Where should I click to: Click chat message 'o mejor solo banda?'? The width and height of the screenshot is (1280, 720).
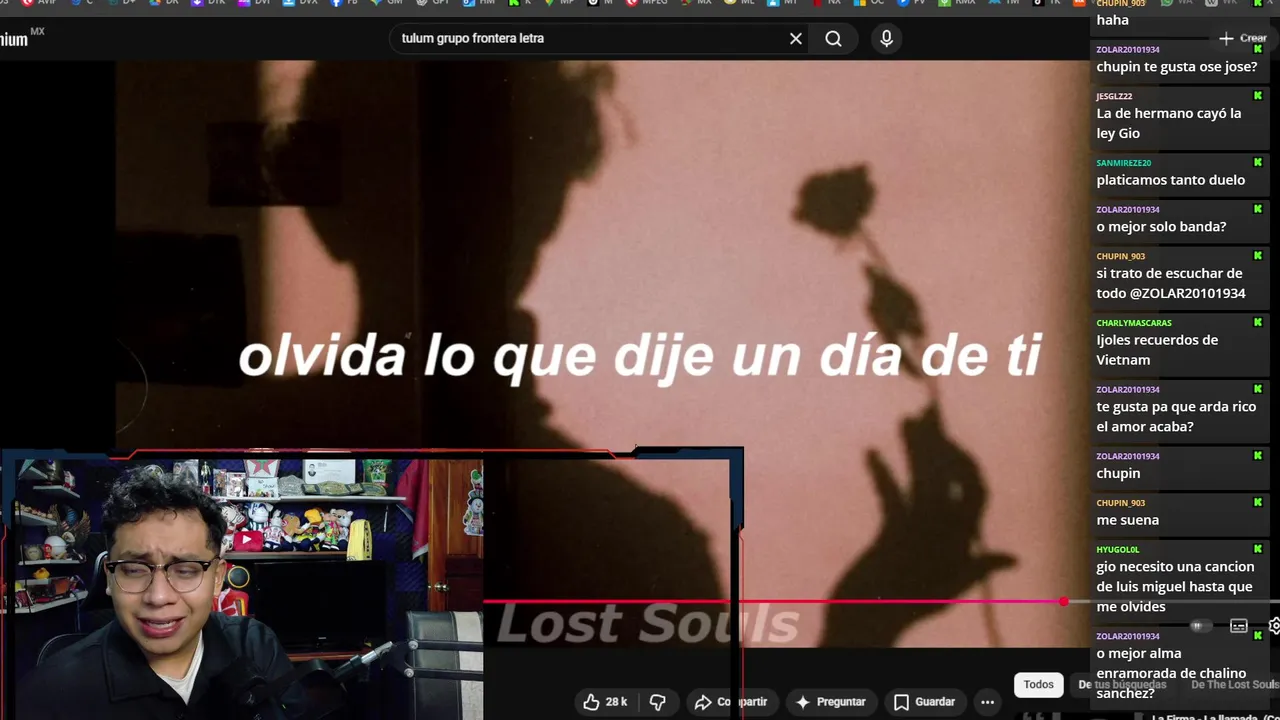[1161, 227]
